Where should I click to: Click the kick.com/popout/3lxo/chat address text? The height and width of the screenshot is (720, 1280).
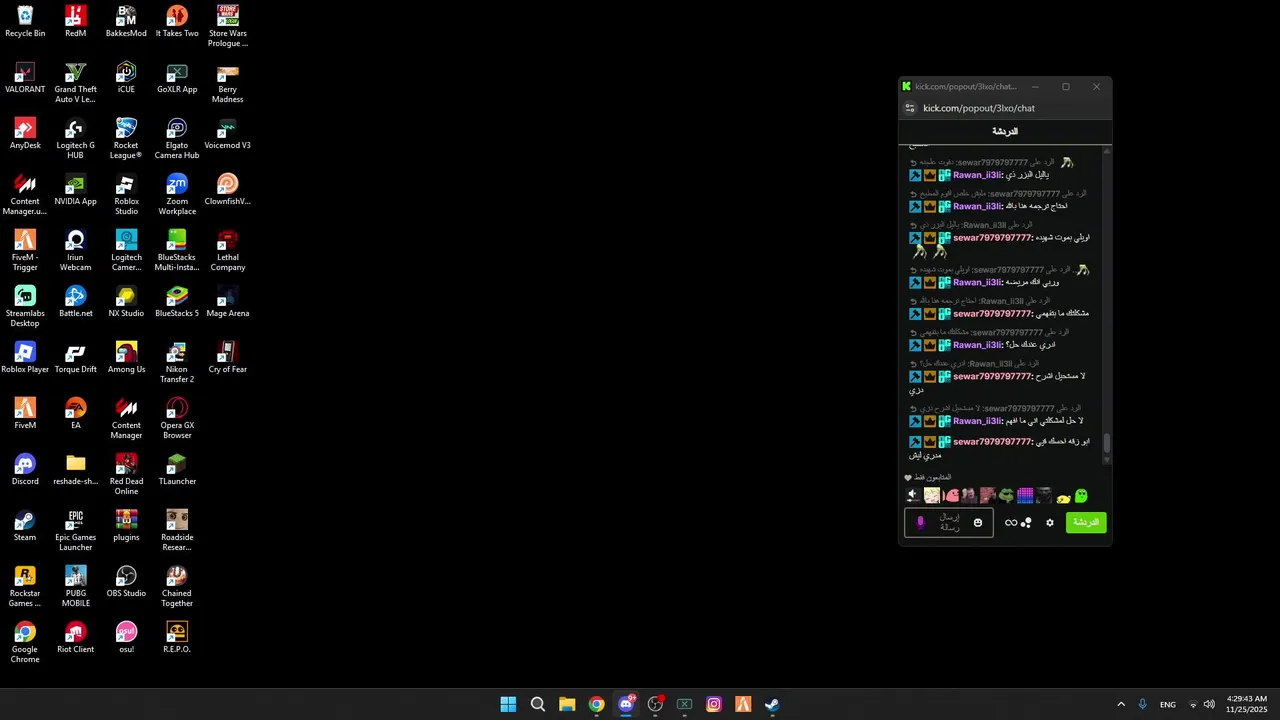click(x=979, y=108)
